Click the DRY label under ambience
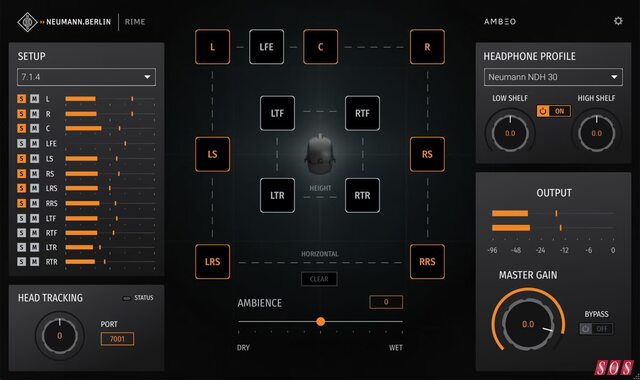This screenshot has height=380, width=640. pyautogui.click(x=243, y=348)
